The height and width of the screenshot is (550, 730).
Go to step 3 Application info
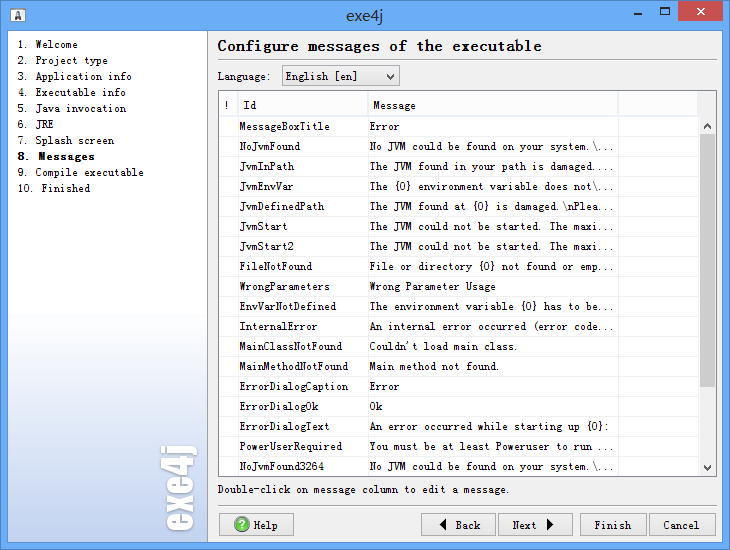74,76
